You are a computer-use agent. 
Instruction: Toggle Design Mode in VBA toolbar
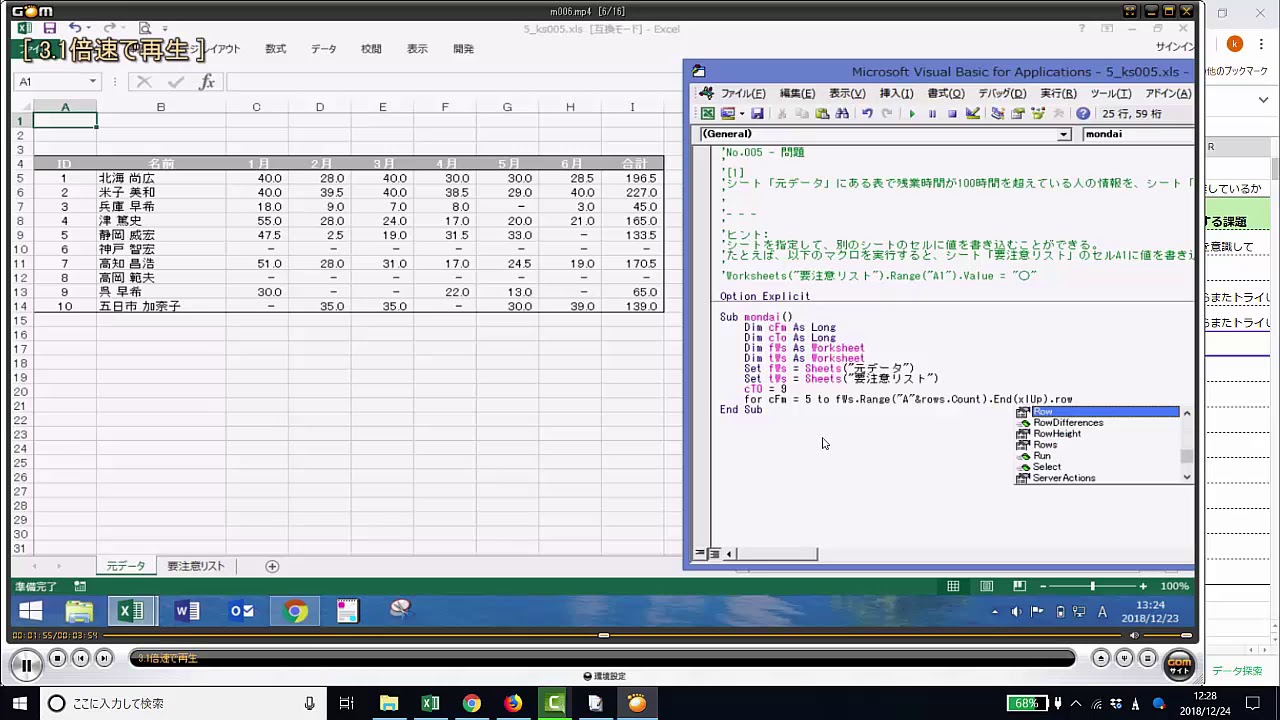pos(972,114)
